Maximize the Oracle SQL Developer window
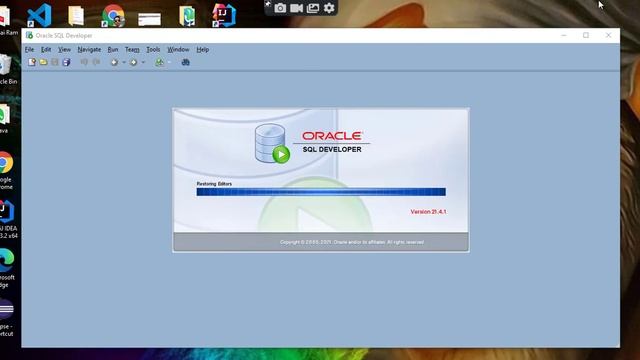The image size is (640, 360). click(x=586, y=36)
